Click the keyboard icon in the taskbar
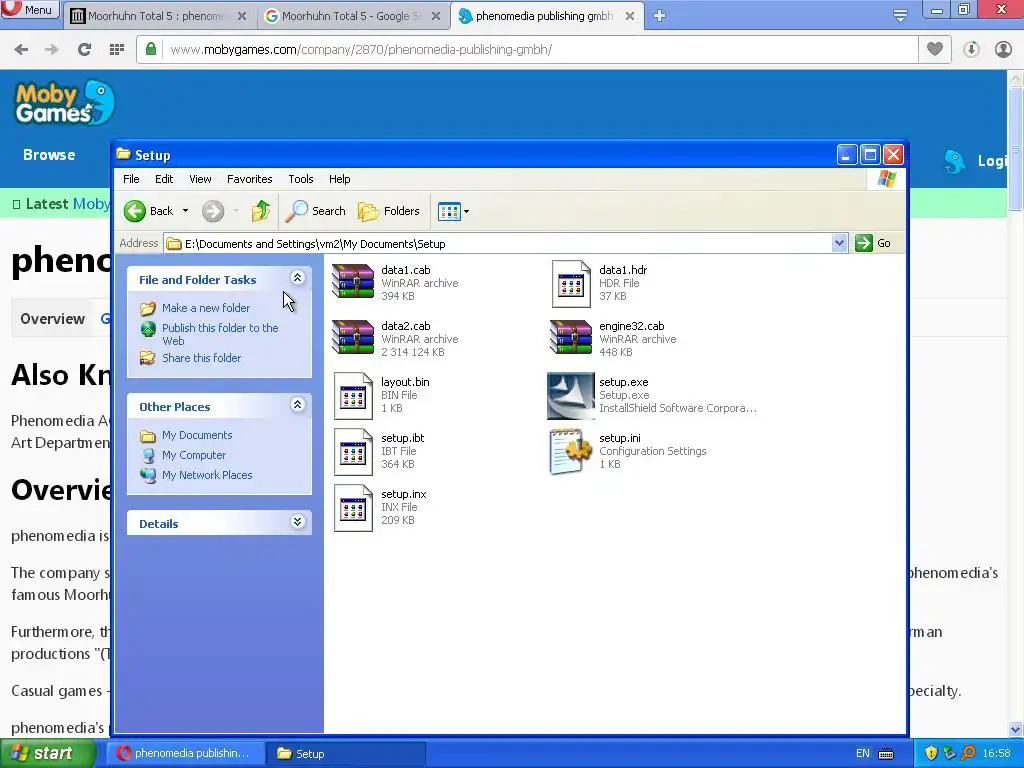The height and width of the screenshot is (768, 1024). pos(886,754)
